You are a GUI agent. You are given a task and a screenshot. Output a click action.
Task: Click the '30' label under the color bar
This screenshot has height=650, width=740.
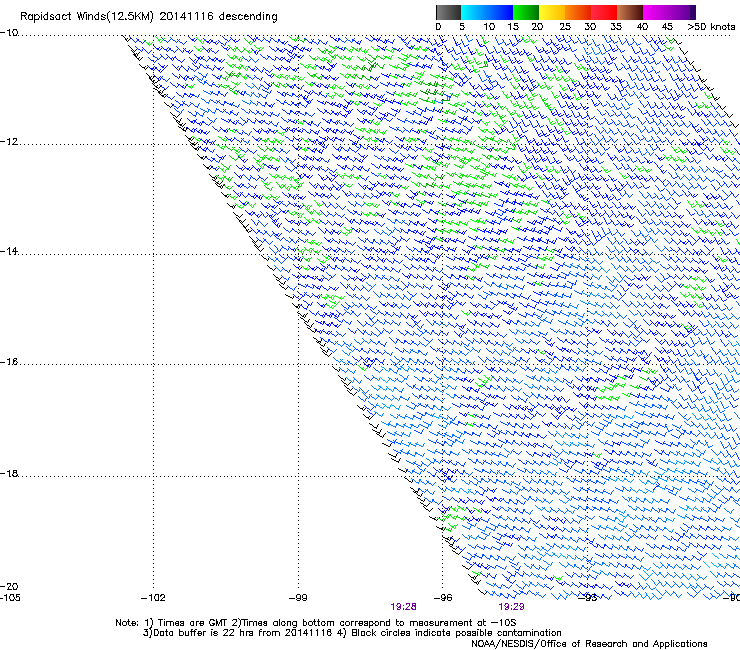pyautogui.click(x=590, y=27)
